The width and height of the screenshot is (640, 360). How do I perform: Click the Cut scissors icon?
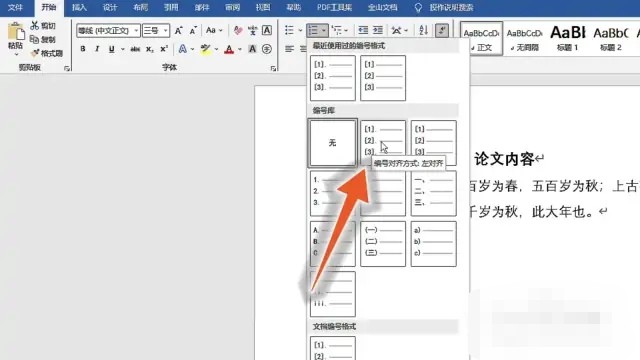[x=35, y=26]
